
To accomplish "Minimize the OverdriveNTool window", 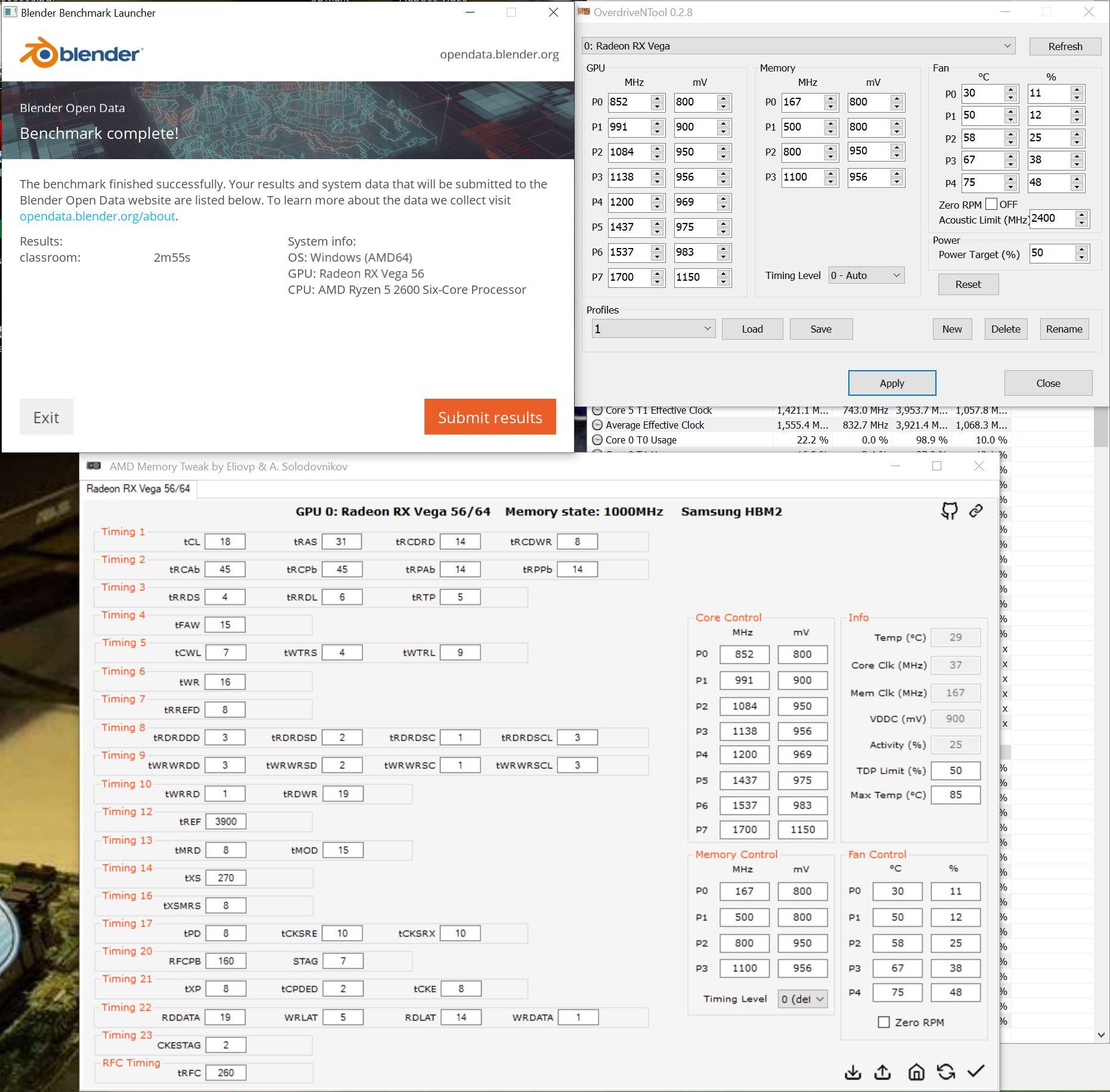I will [x=1005, y=12].
